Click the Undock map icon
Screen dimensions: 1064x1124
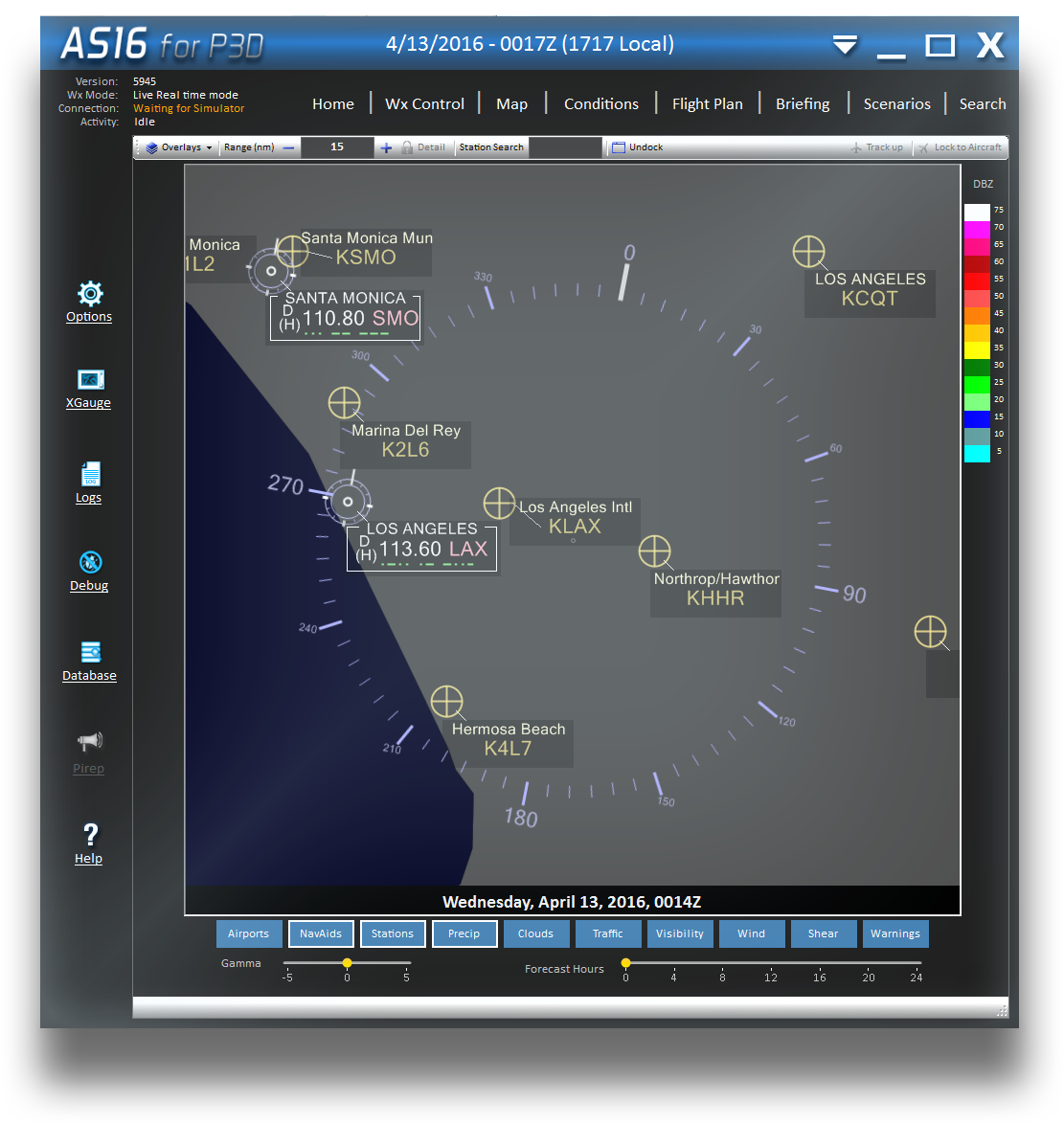637,146
